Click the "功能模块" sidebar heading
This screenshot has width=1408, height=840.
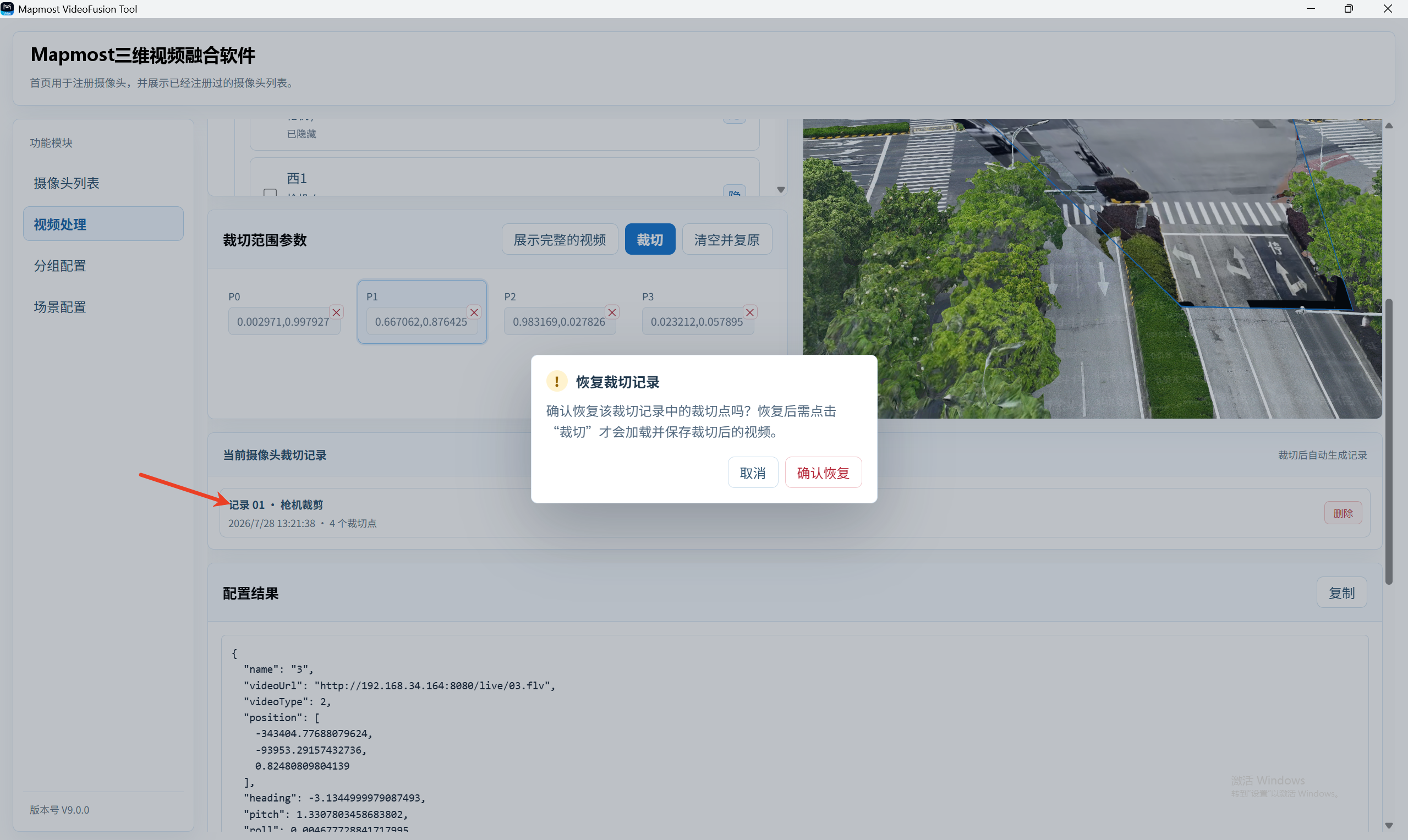[52, 142]
